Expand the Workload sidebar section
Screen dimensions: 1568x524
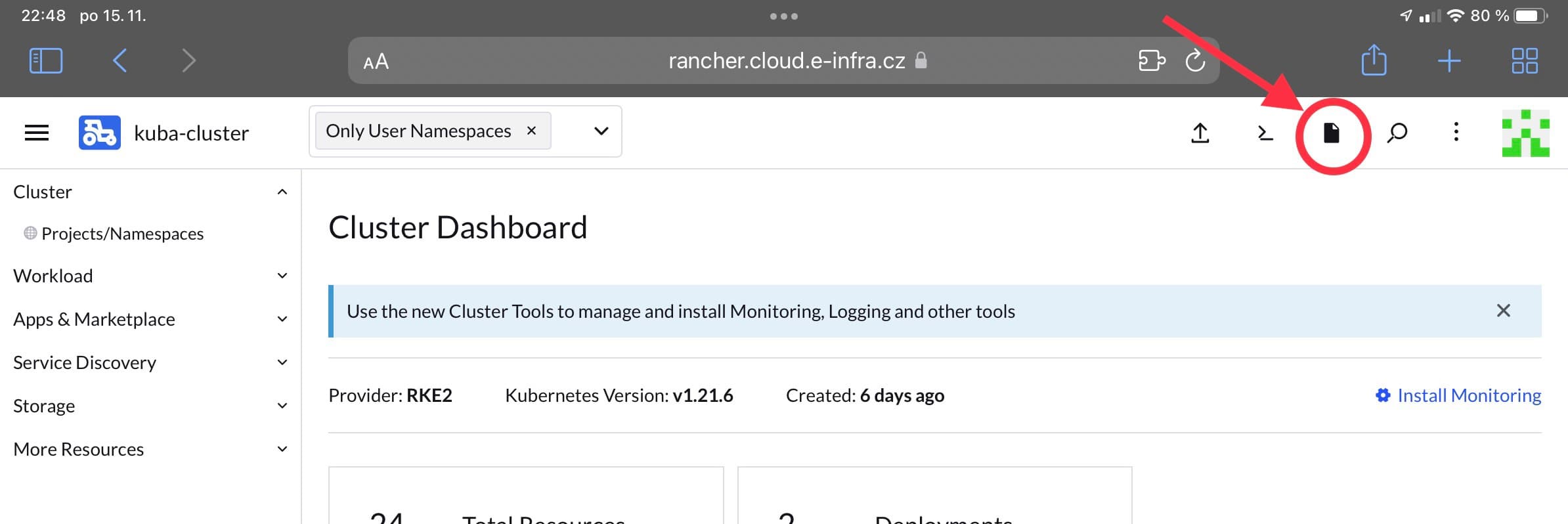pyautogui.click(x=282, y=276)
